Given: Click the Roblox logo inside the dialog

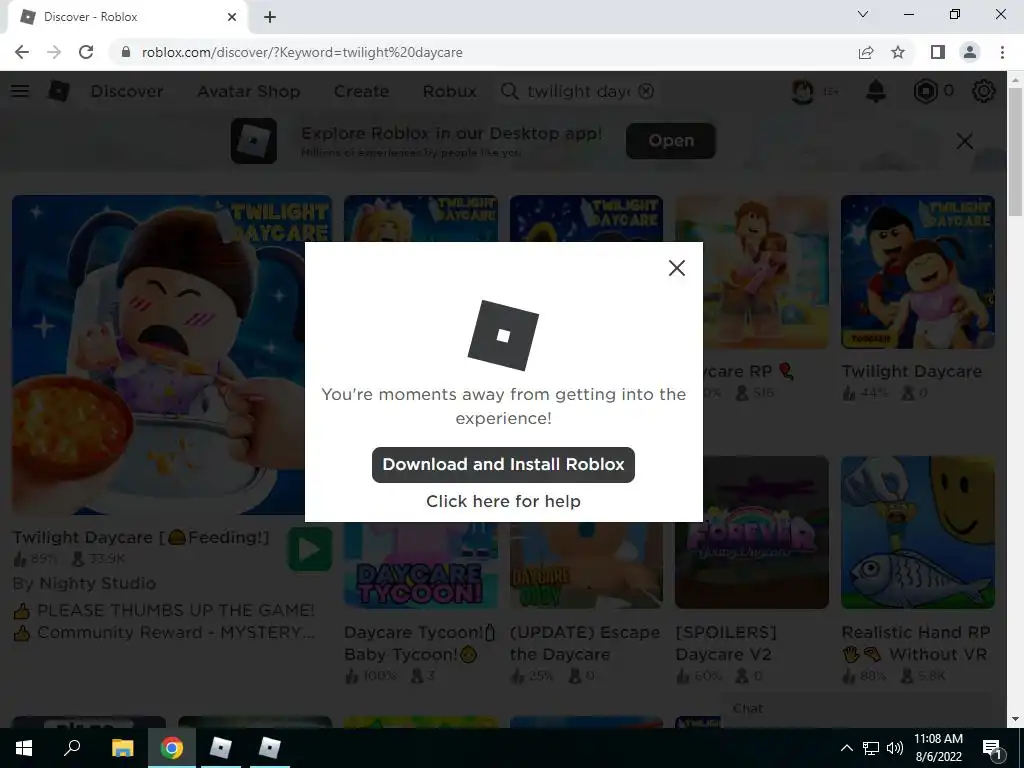Looking at the screenshot, I should 503,335.
